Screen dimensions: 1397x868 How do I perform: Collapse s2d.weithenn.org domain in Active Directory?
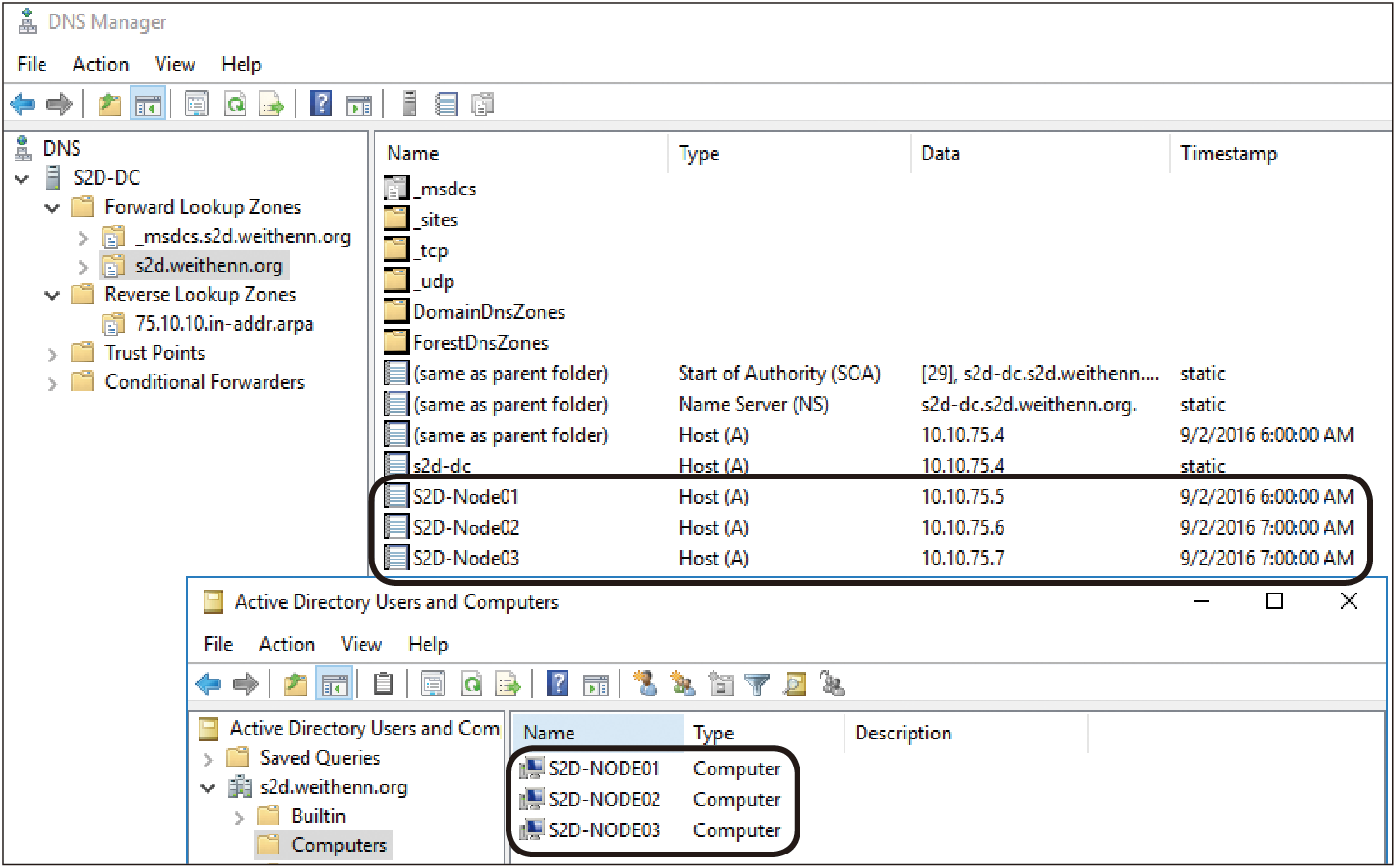coord(208,788)
